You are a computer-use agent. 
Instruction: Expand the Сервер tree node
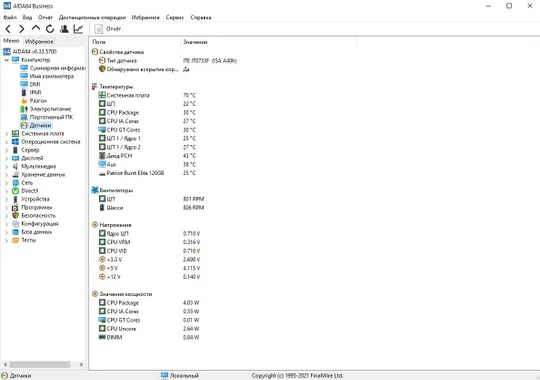pos(7,150)
